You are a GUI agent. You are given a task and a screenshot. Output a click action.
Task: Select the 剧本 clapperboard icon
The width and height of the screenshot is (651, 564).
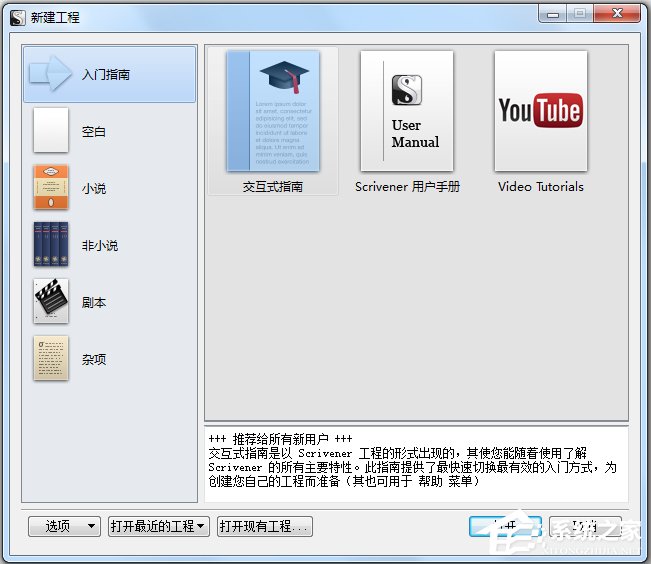pyautogui.click(x=51, y=302)
